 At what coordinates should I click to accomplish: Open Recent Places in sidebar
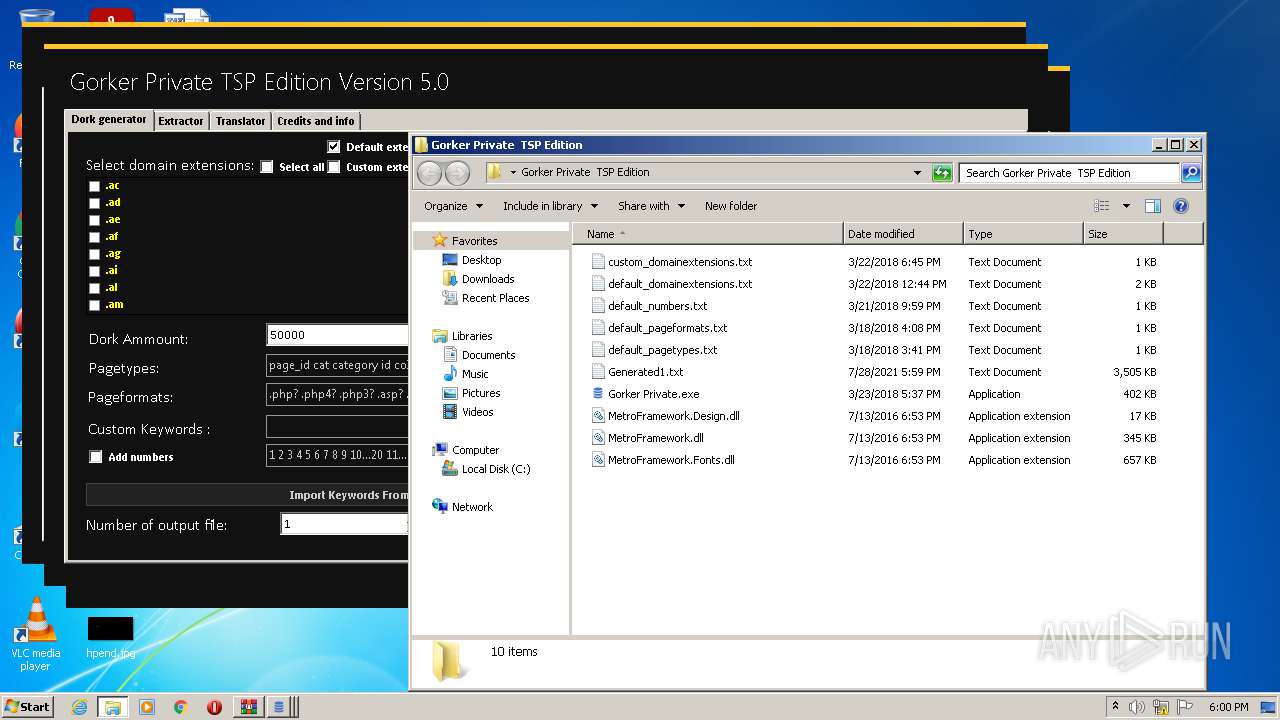495,298
